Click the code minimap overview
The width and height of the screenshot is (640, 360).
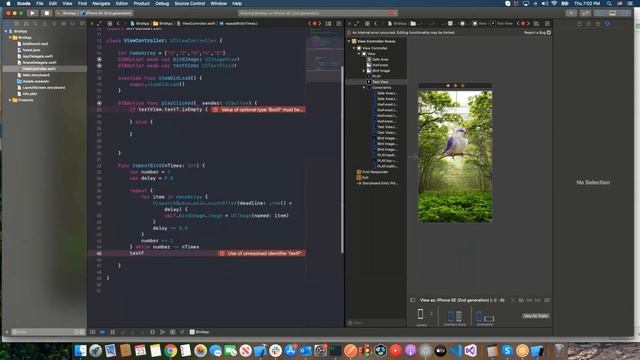point(324,55)
